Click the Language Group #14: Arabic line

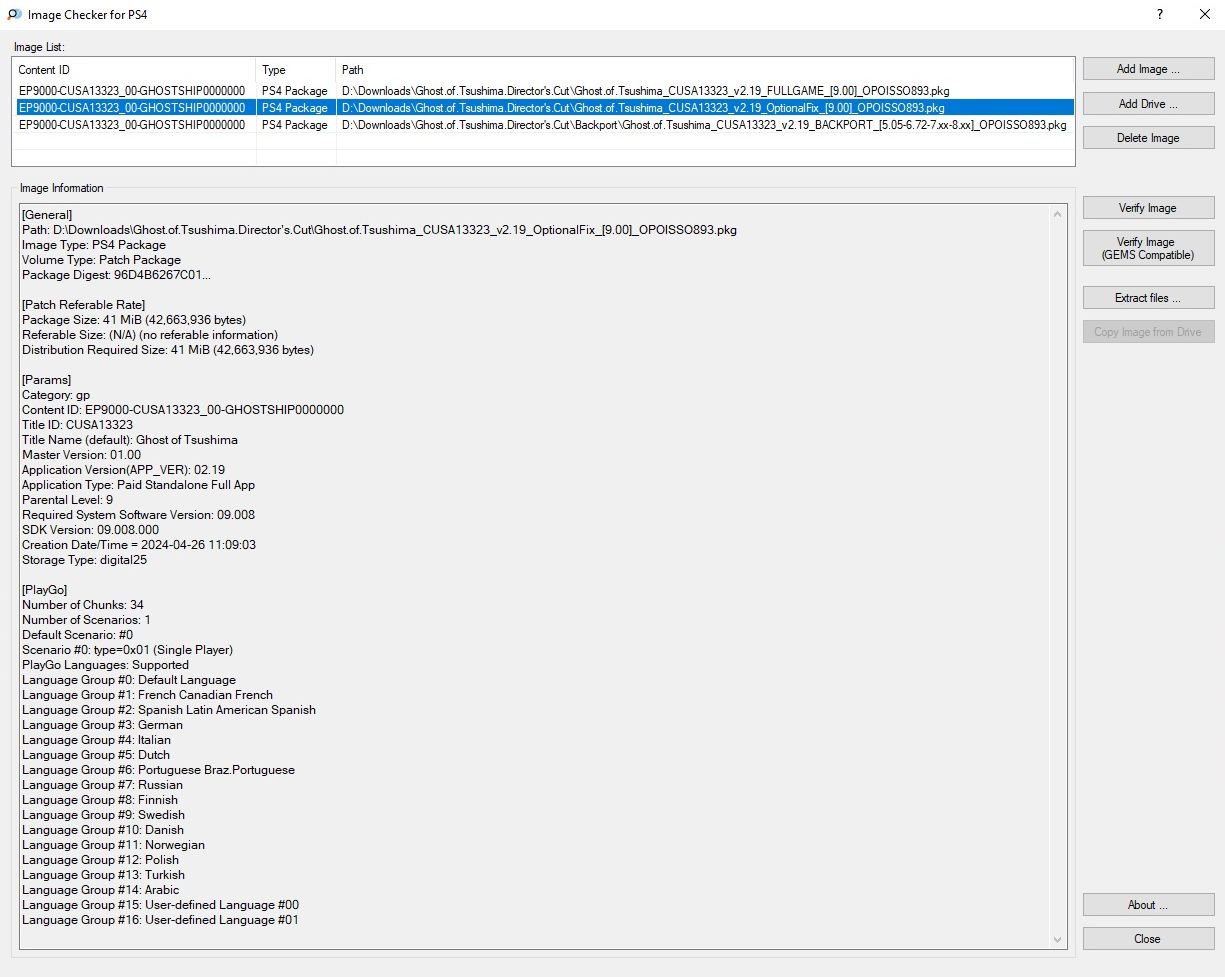point(101,890)
